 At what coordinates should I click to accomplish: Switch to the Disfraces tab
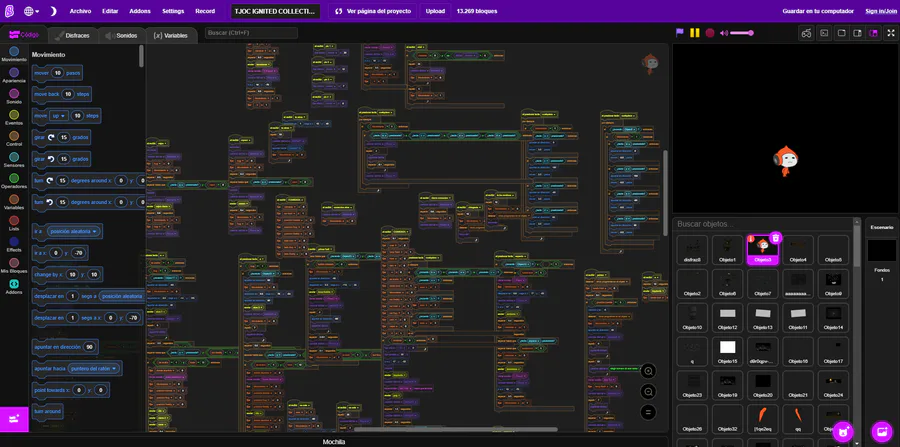[72, 35]
